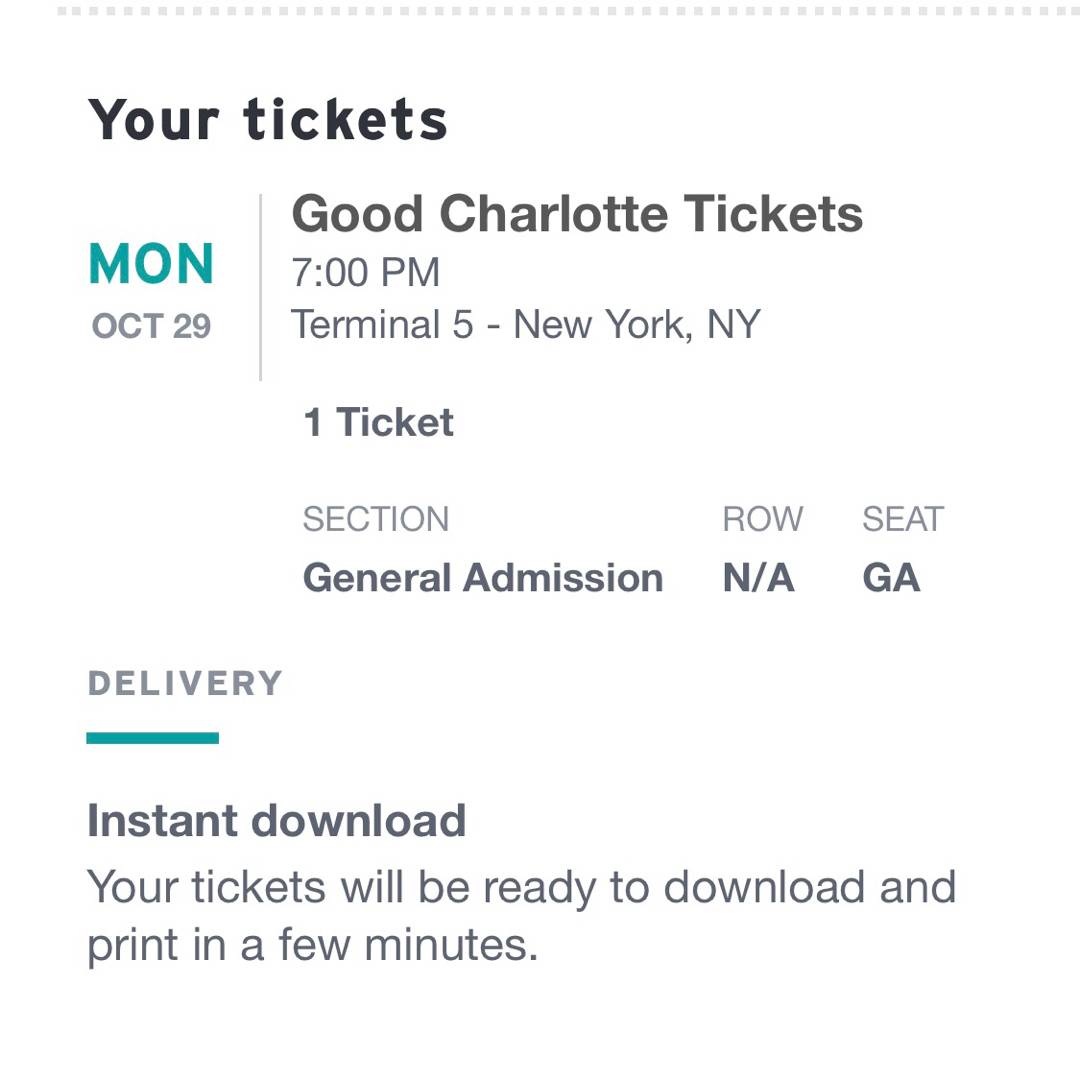Click the 1 Ticket quantity text
The height and width of the screenshot is (1080, 1080).
pyautogui.click(x=378, y=423)
